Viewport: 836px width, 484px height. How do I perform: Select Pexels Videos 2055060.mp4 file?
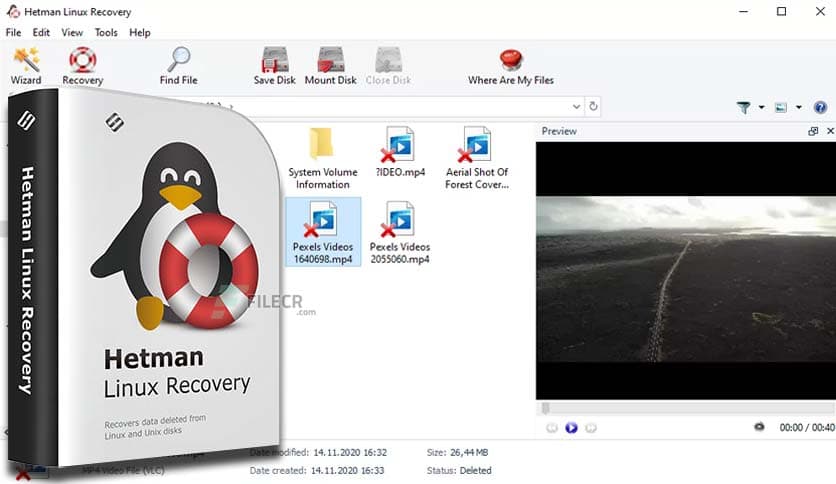[400, 232]
